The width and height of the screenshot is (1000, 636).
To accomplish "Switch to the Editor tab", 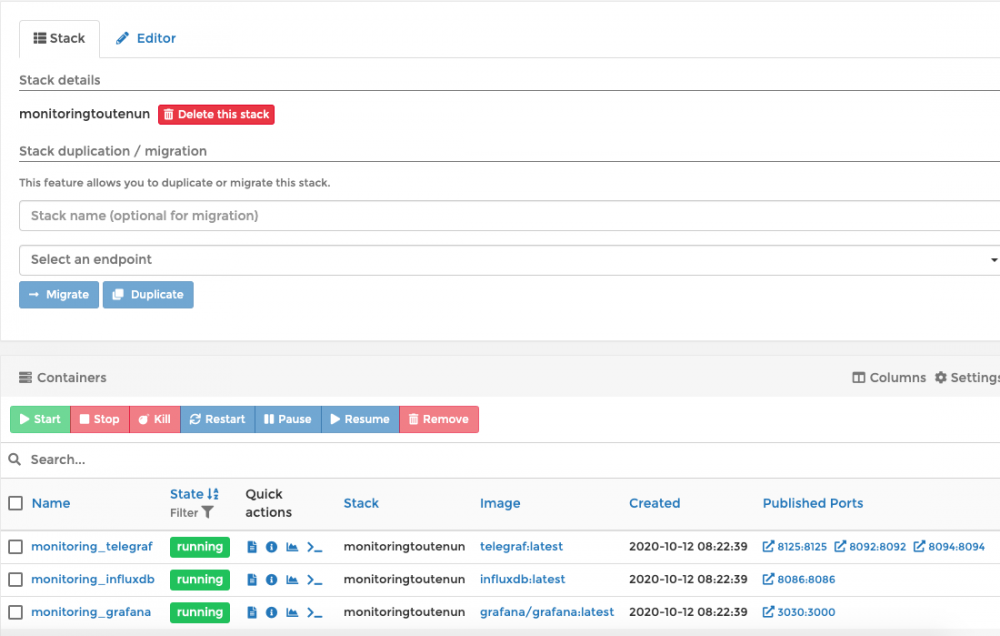I will [146, 38].
